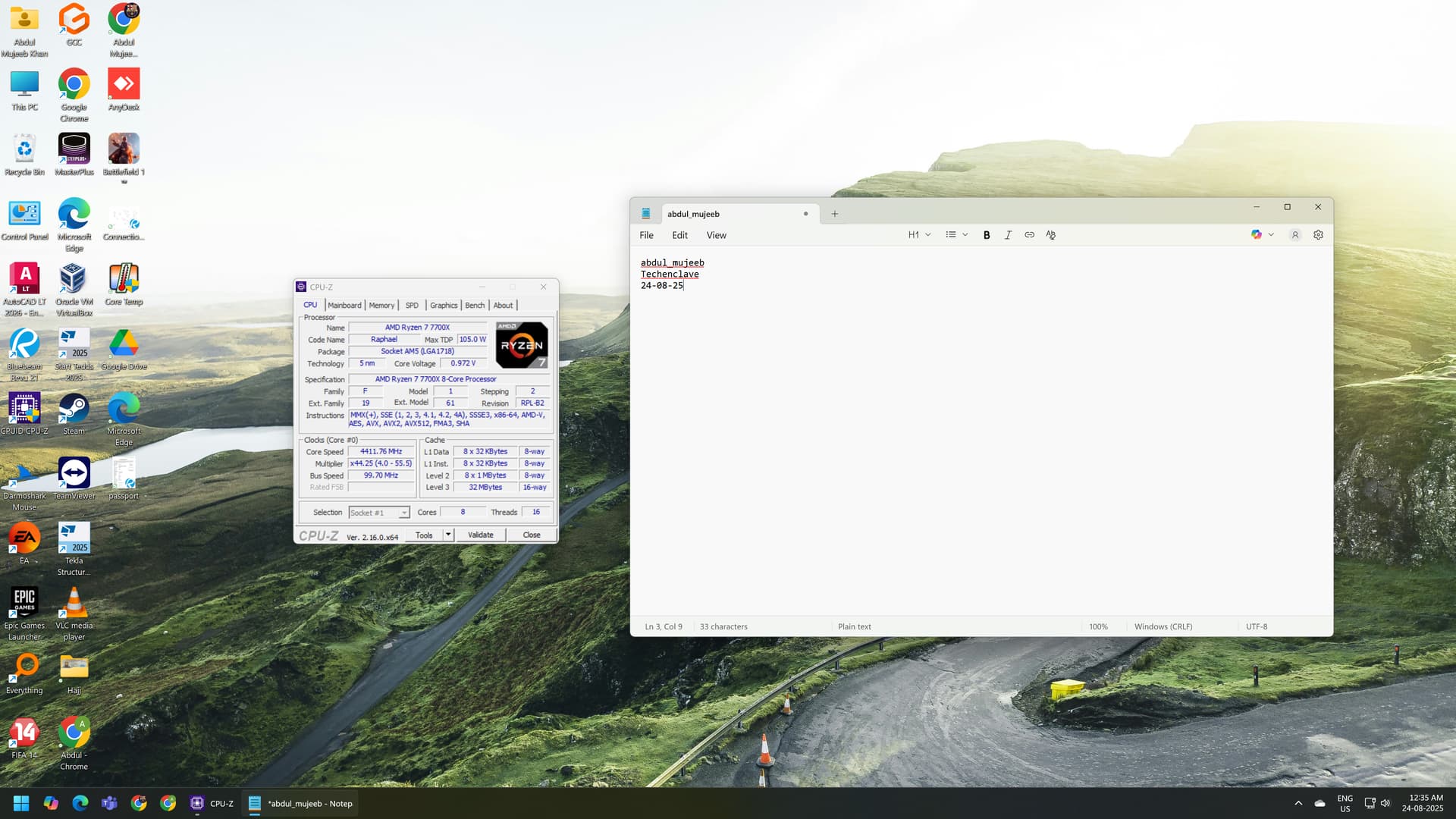Insert a link using Notepad toolbar
The height and width of the screenshot is (819, 1456).
[x=1029, y=235]
